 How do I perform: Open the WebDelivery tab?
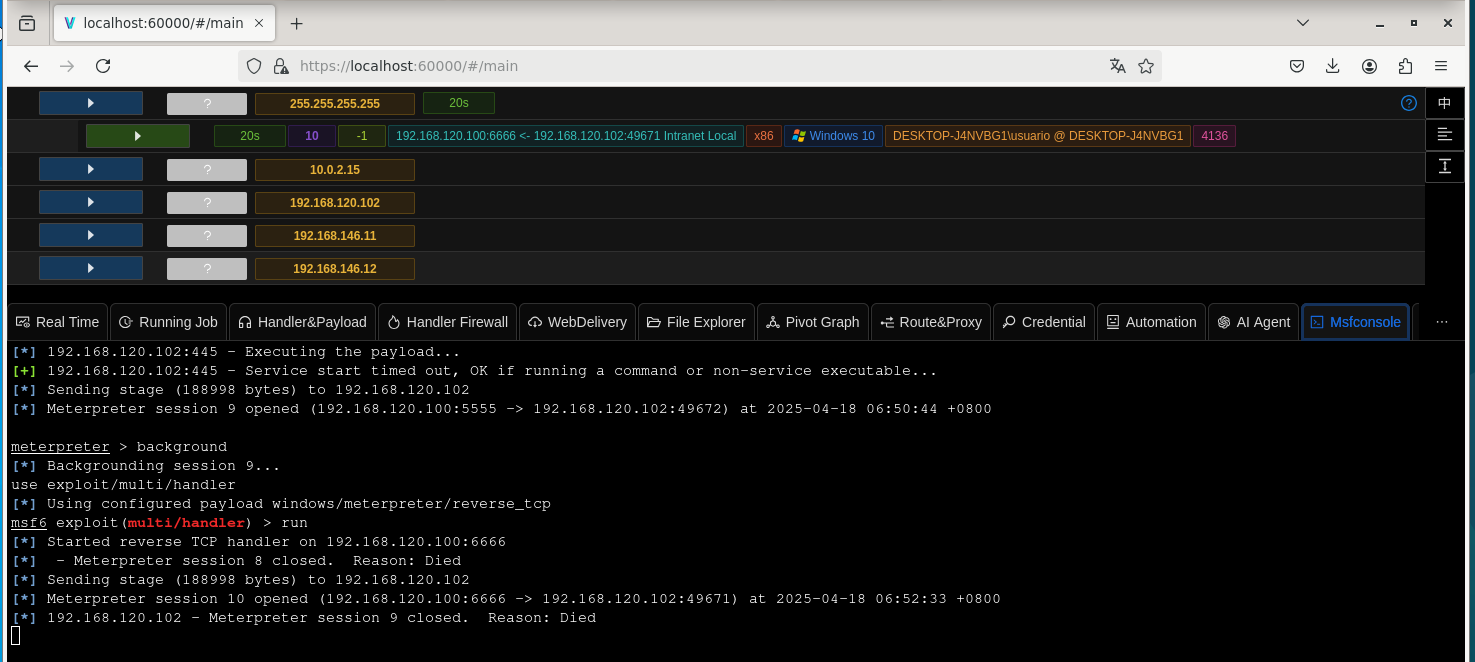pyautogui.click(x=577, y=322)
